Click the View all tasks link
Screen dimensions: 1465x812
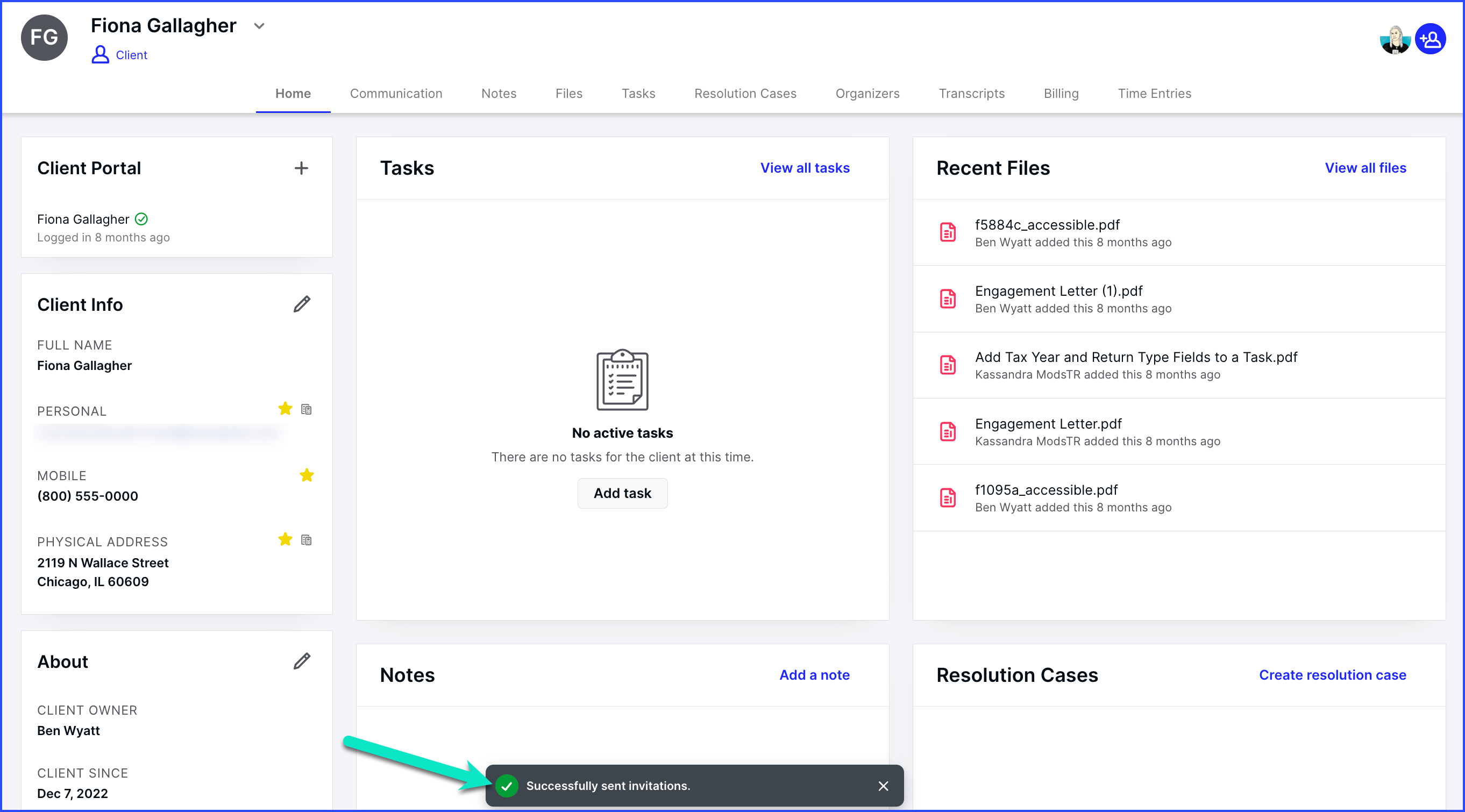pos(805,168)
